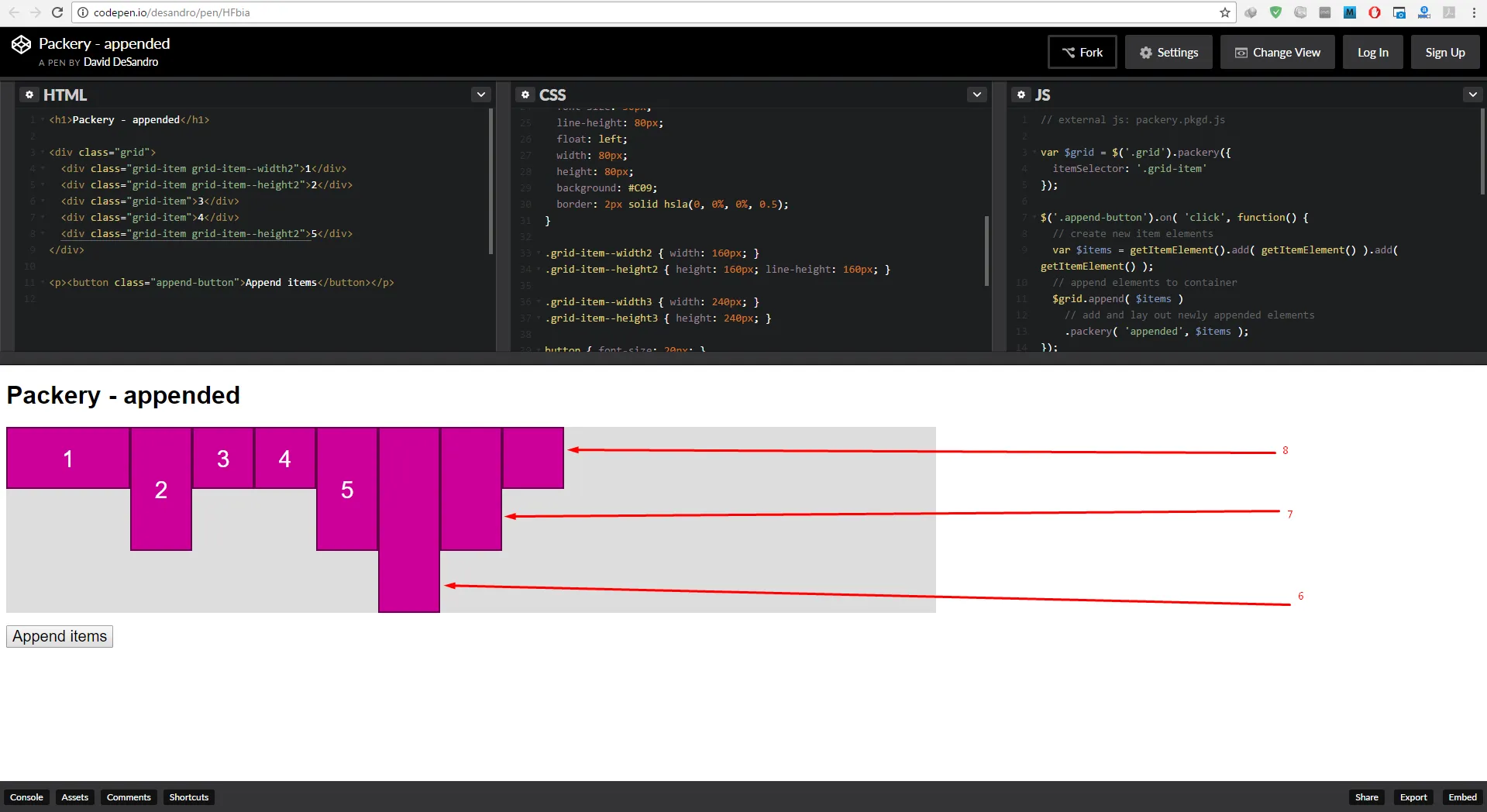Click the HTML editor vertical scrollbar
Screen dimensions: 1487x812
(491, 181)
